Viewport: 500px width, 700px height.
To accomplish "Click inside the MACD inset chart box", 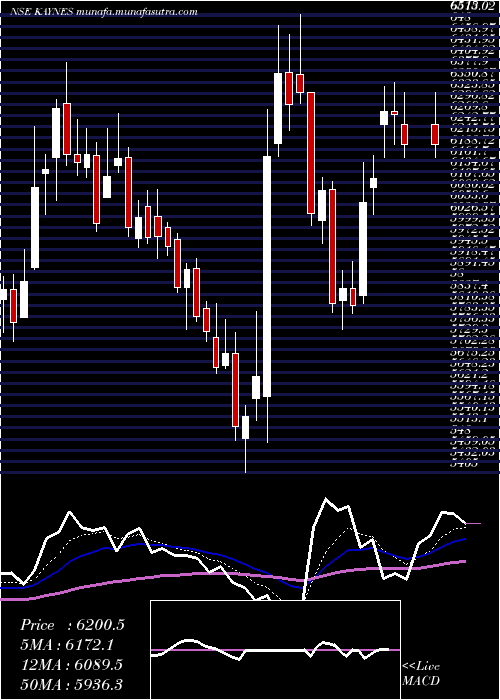I will (275, 650).
